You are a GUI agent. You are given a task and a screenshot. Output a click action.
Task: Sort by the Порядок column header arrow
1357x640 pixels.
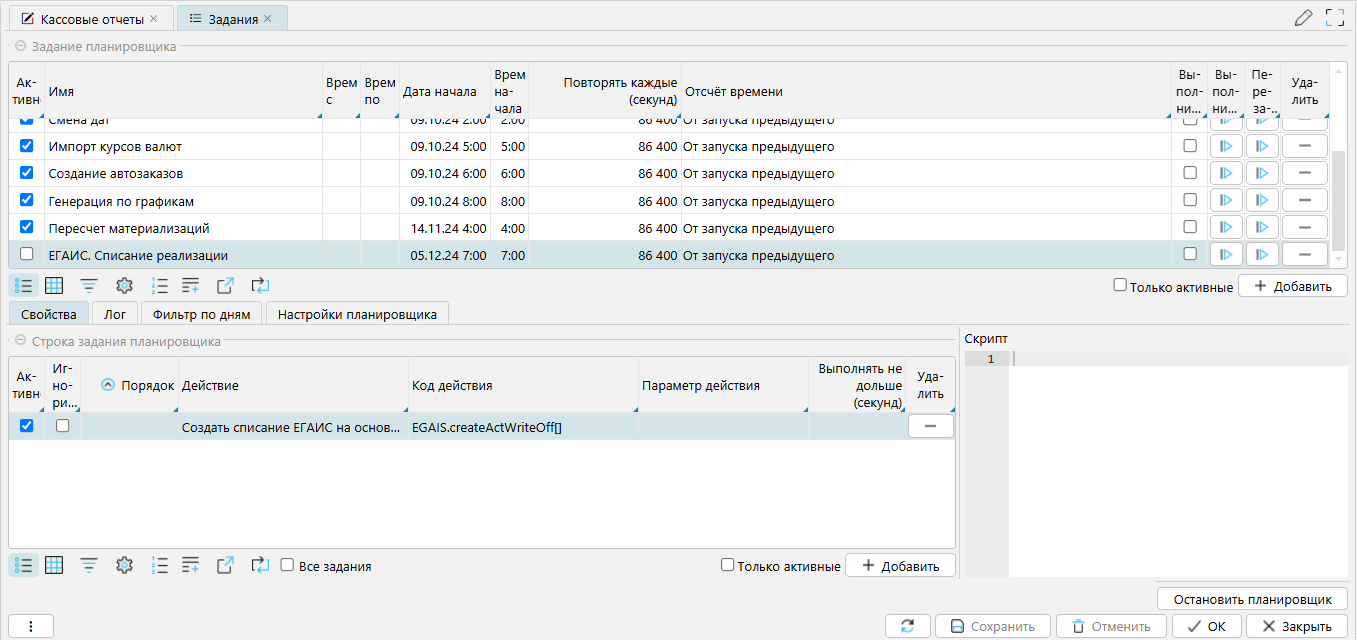click(108, 385)
